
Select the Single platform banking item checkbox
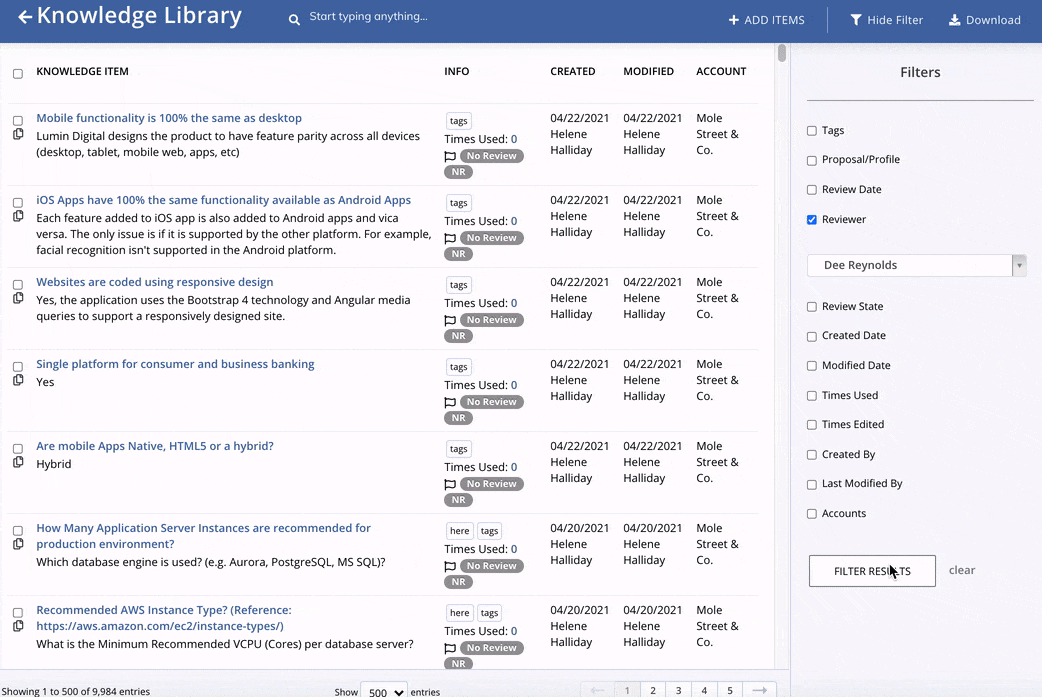click(x=18, y=367)
